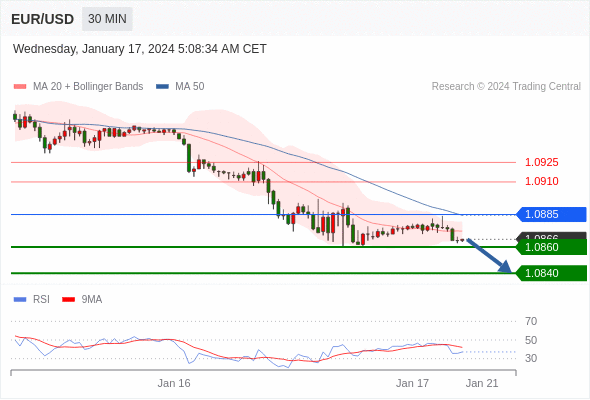Click the MA 20 + Bollinger Bands swatch
This screenshot has width=590, height=400.
20,87
